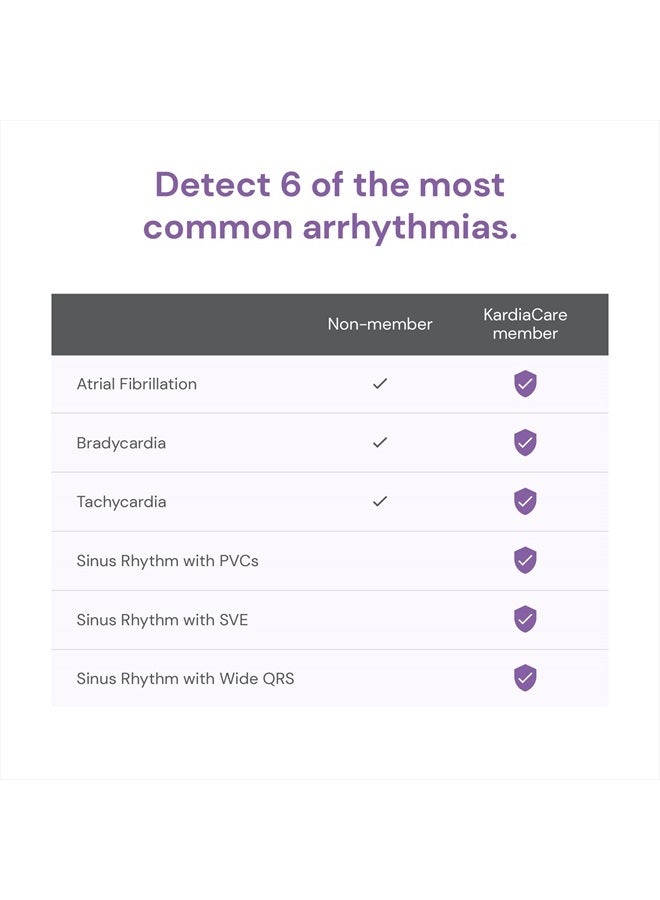Click the Sinus Rhythm with PVCs label
The width and height of the screenshot is (660, 900).
coord(168,561)
